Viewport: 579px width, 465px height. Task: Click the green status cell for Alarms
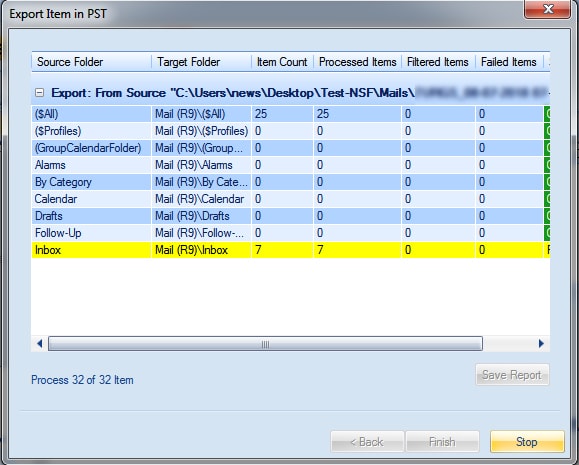547,165
